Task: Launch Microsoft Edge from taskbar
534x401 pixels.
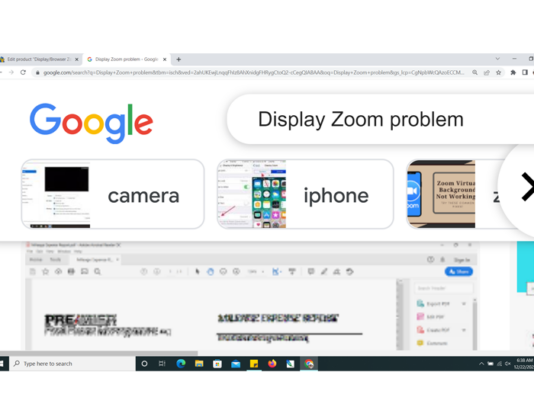Action: pyautogui.click(x=181, y=364)
